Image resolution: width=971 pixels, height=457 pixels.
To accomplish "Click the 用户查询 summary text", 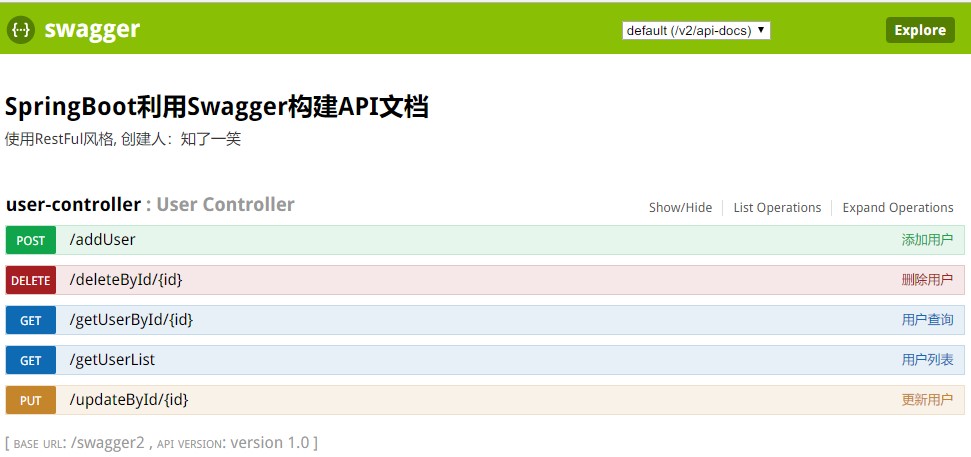I will click(x=927, y=320).
